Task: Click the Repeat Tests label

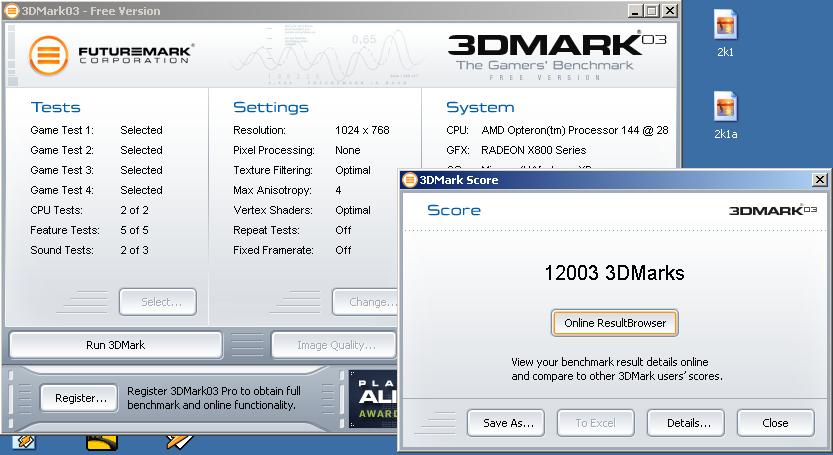Action: 267,230
